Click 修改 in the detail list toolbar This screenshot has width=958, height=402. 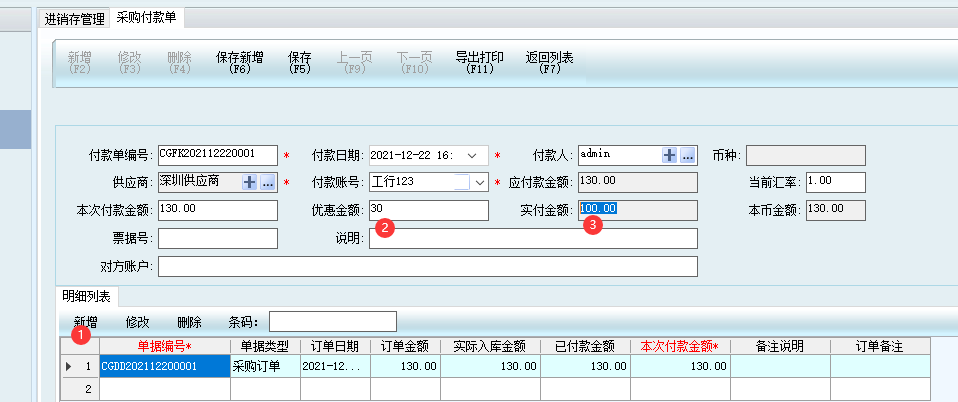coord(138,322)
